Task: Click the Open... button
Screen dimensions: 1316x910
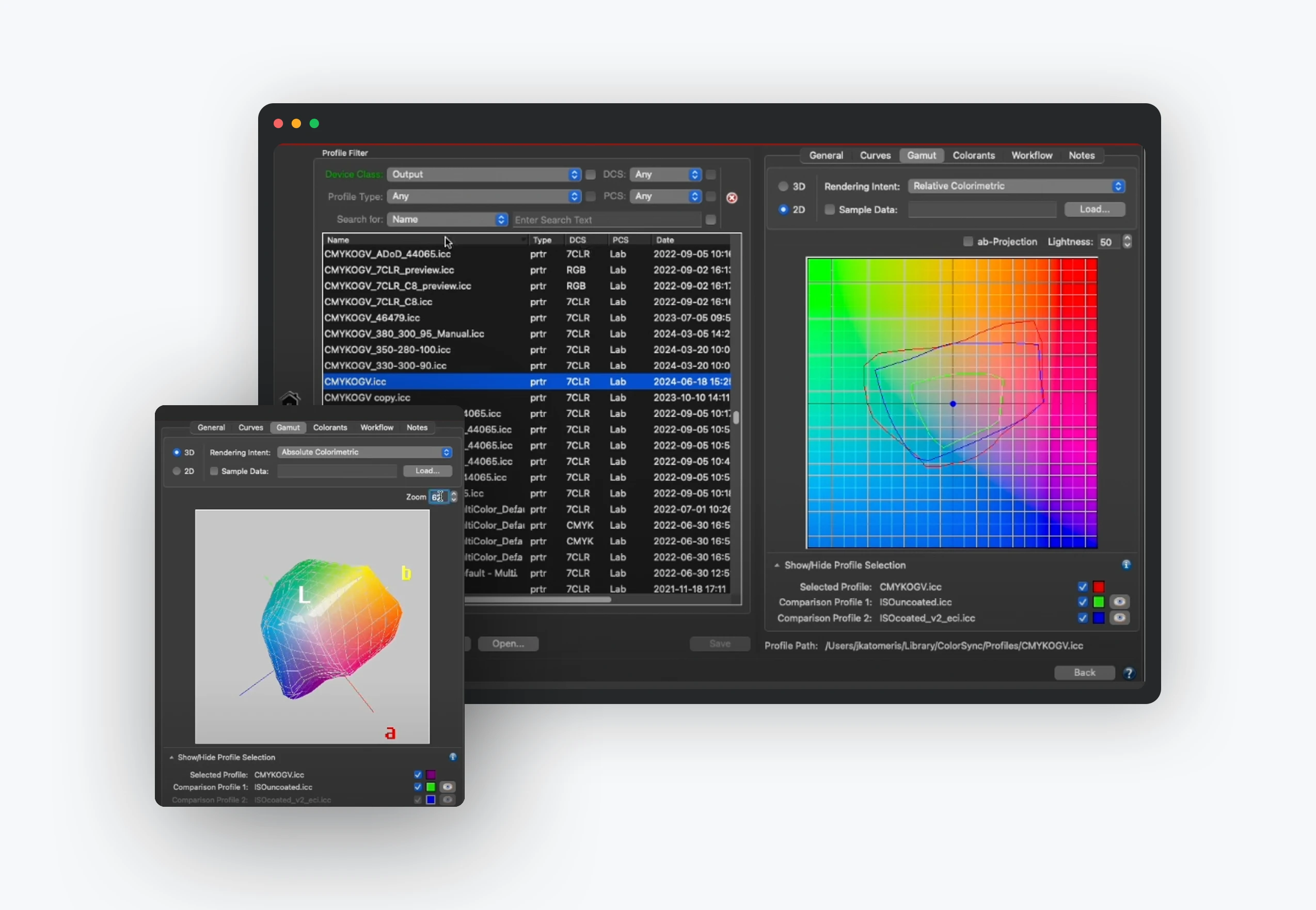Action: tap(508, 644)
